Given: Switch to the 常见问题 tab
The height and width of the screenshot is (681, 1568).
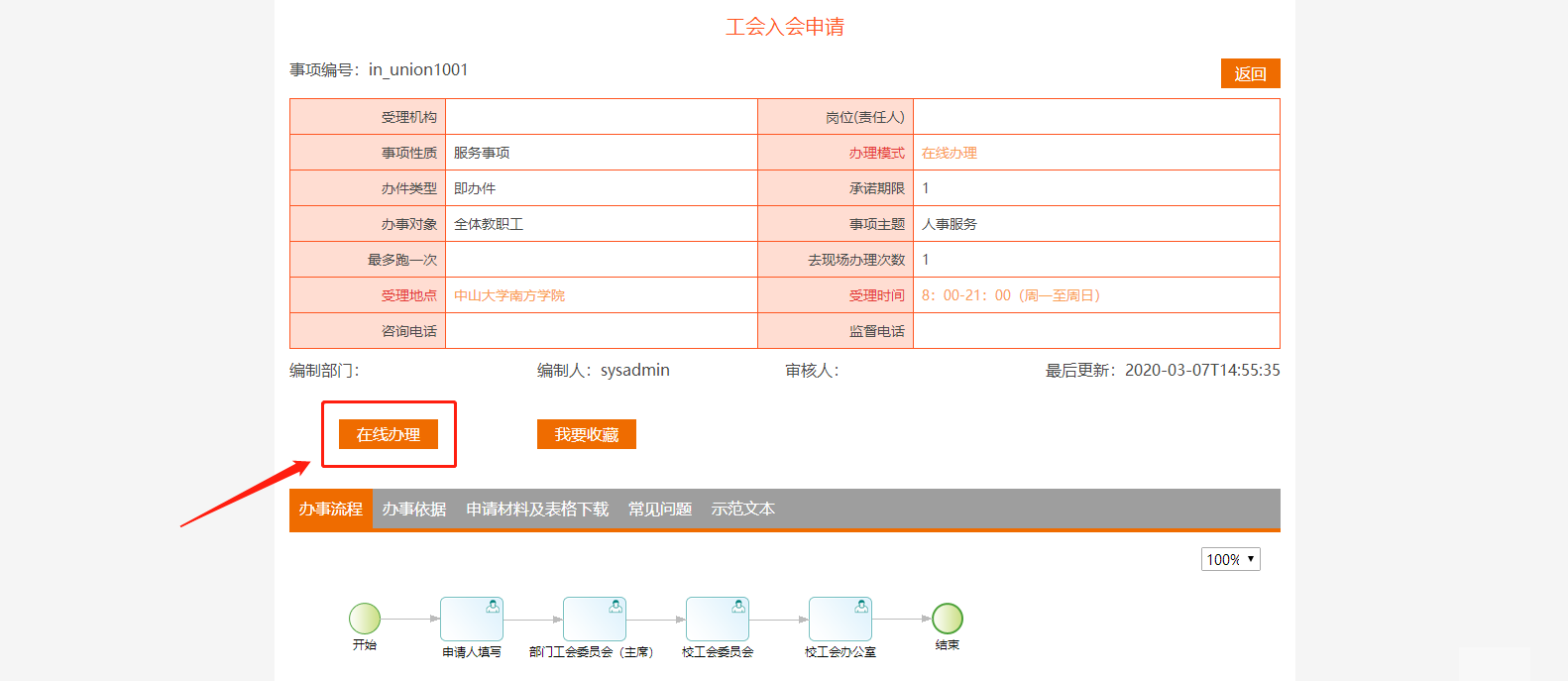Looking at the screenshot, I should point(660,509).
